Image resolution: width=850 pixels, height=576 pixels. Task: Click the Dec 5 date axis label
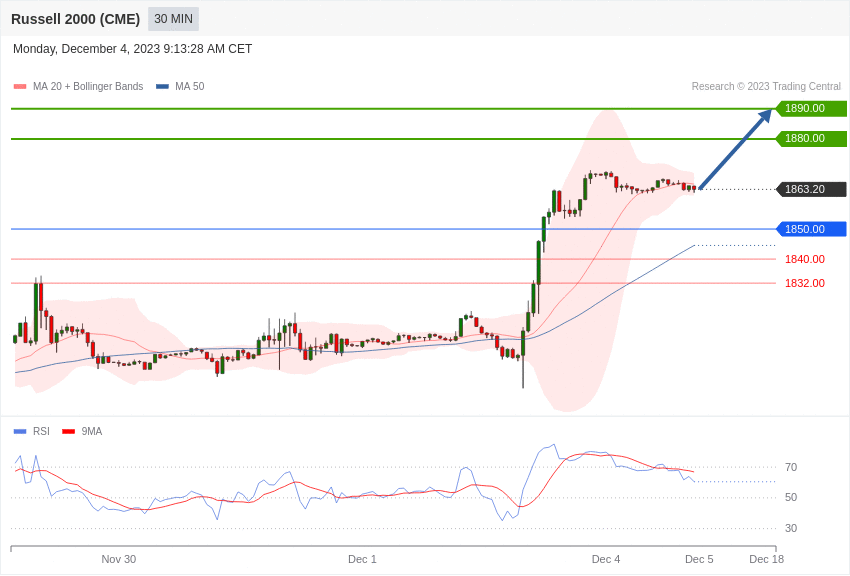point(699,559)
